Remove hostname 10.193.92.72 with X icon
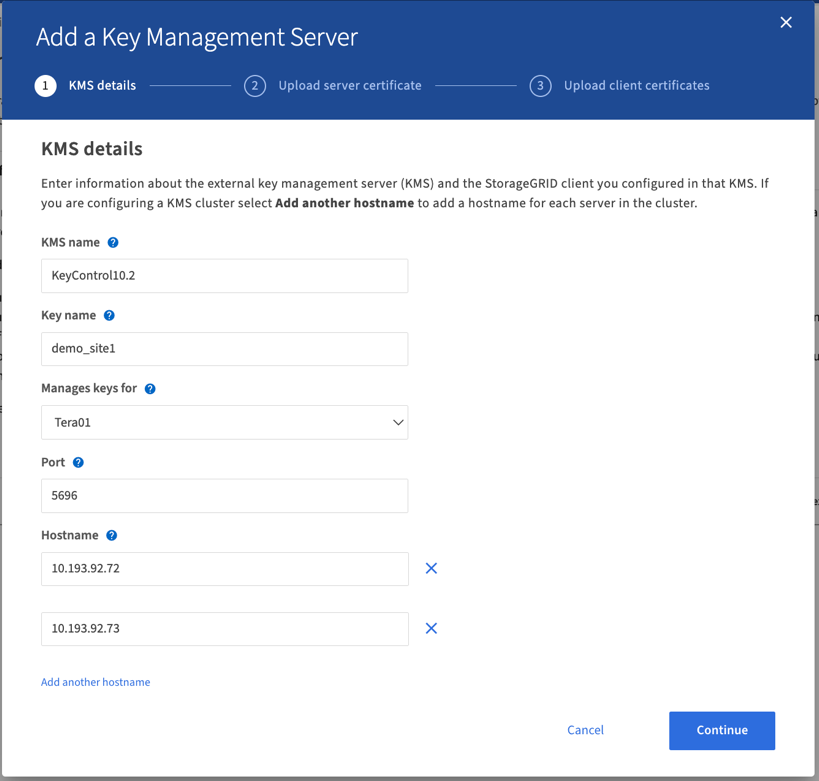 pyautogui.click(x=431, y=568)
